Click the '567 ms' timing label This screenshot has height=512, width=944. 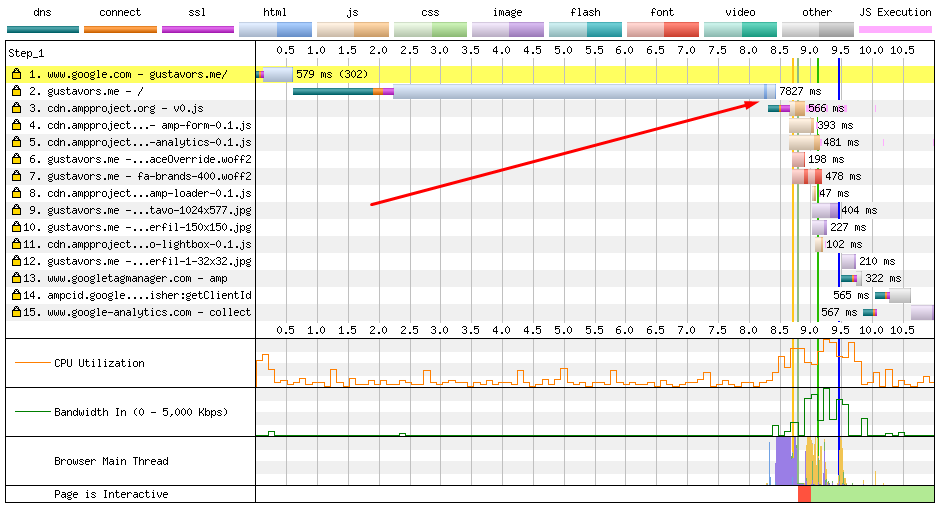pos(839,312)
